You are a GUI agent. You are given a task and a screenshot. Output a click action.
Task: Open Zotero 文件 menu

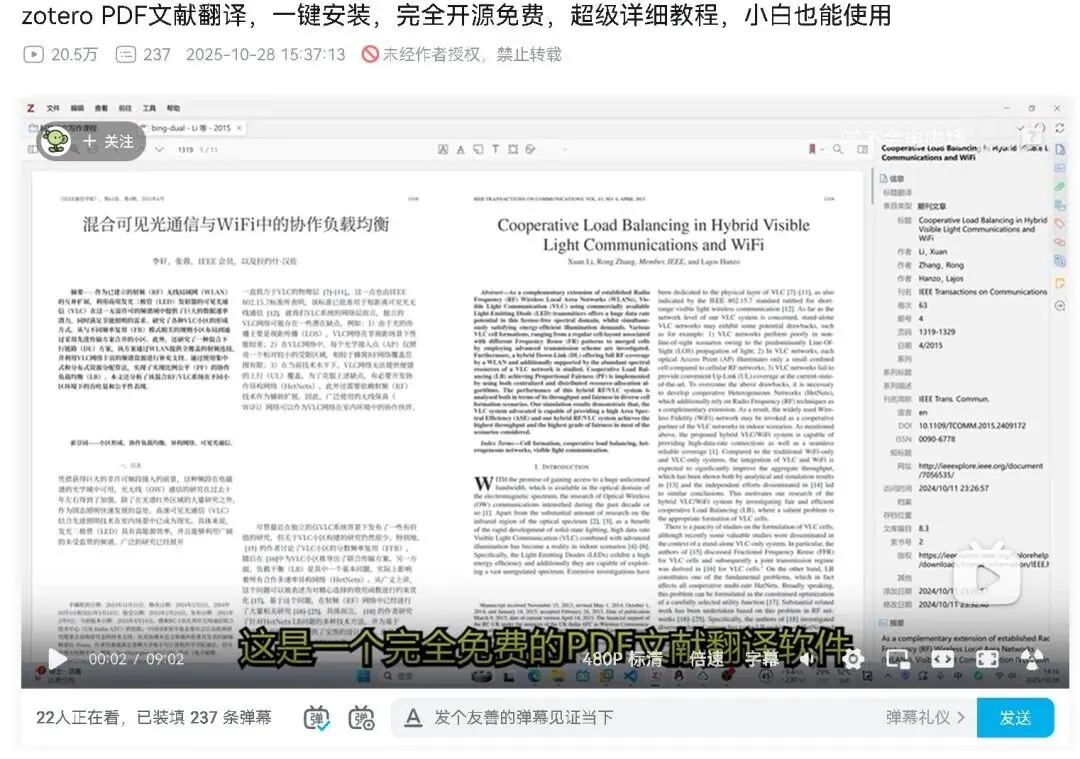(x=53, y=108)
